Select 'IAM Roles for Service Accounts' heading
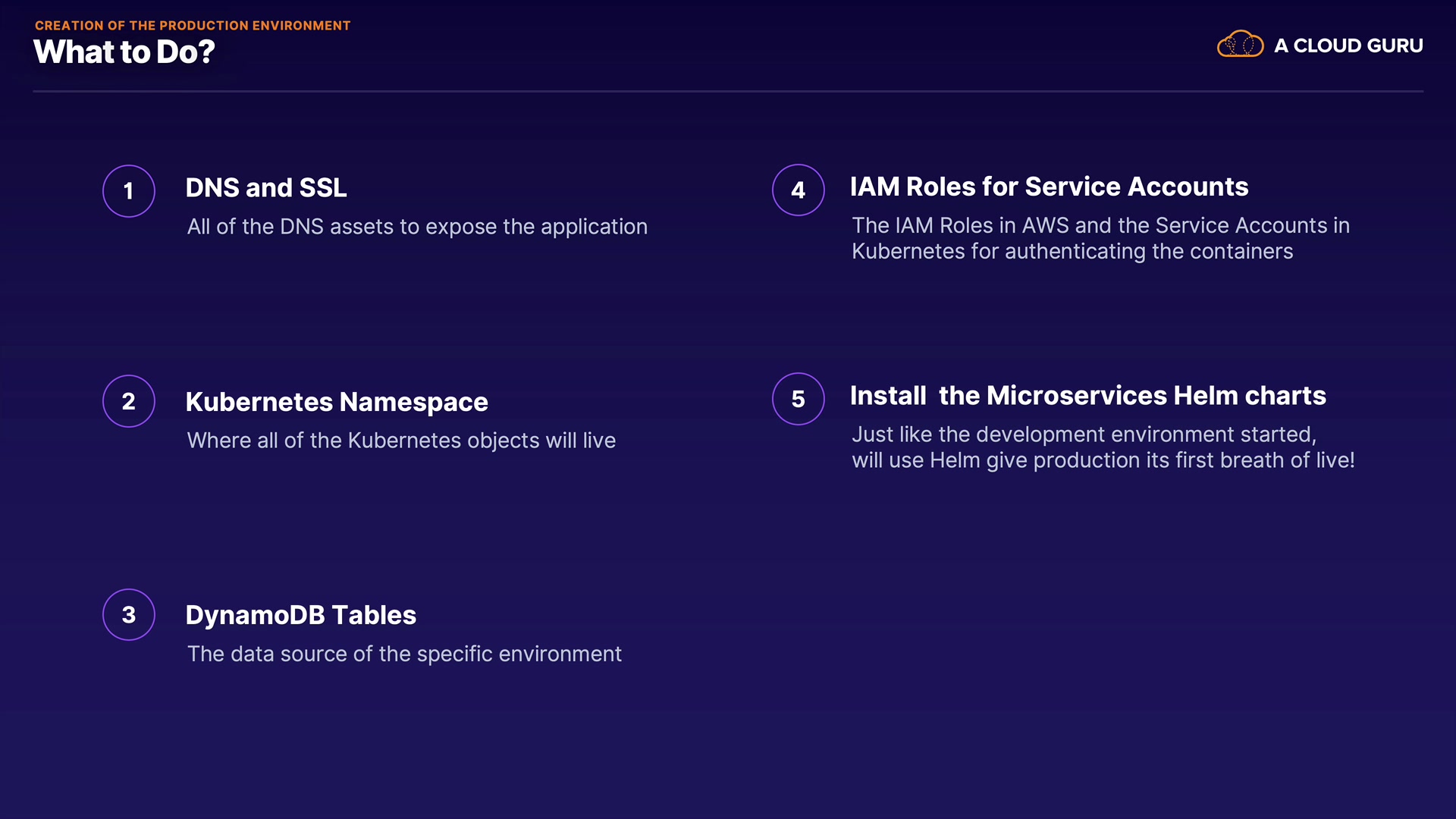This screenshot has width=1456, height=819. point(1049,187)
